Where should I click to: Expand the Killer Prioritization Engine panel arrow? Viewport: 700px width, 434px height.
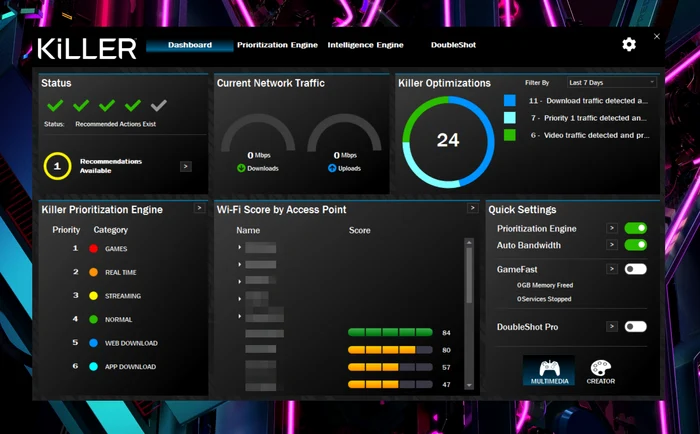click(x=199, y=208)
